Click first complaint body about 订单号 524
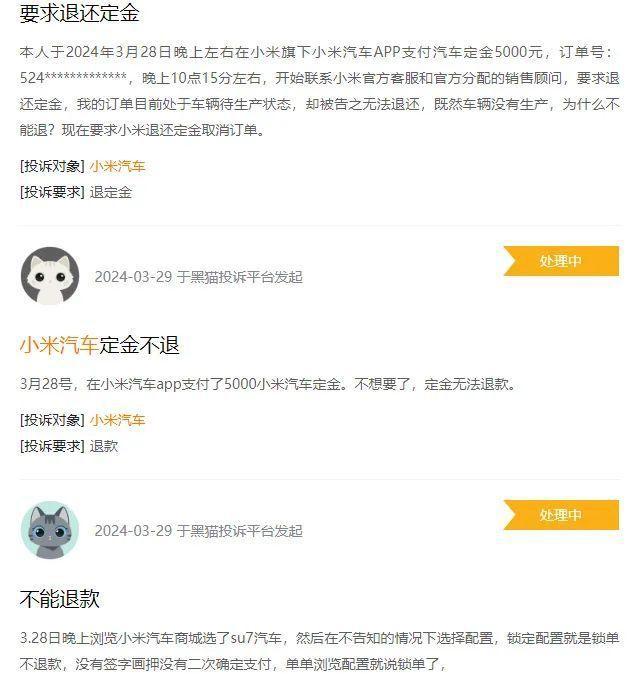631x674 pixels. click(x=319, y=91)
